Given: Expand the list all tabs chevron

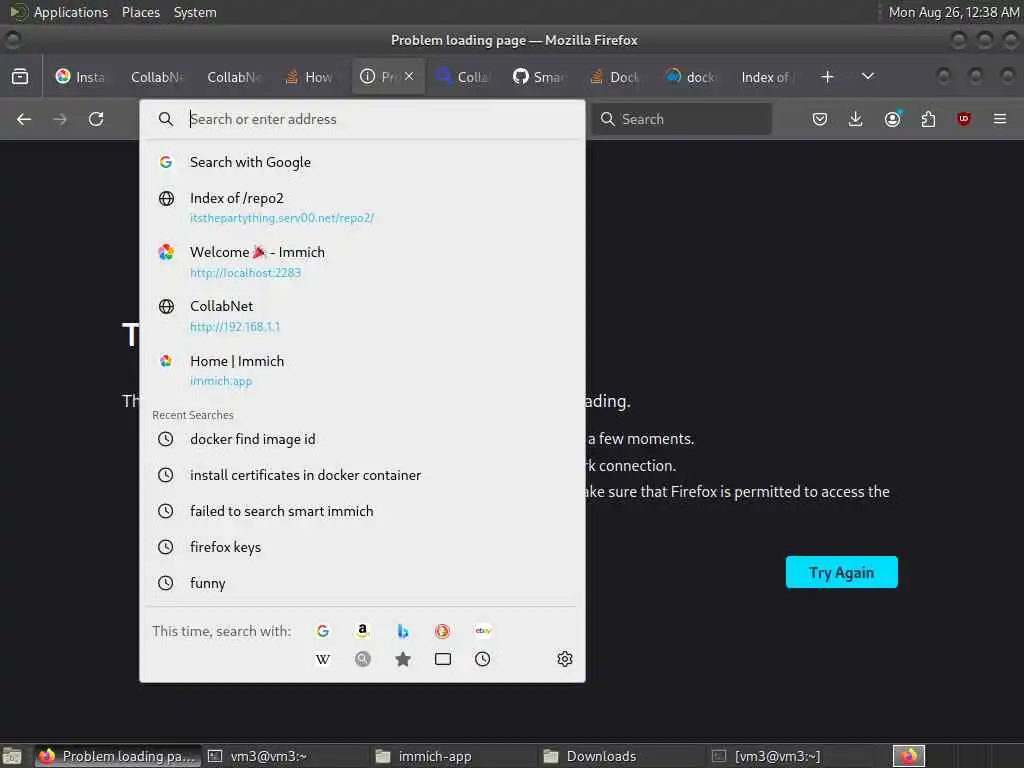Looking at the screenshot, I should pyautogui.click(x=867, y=76).
